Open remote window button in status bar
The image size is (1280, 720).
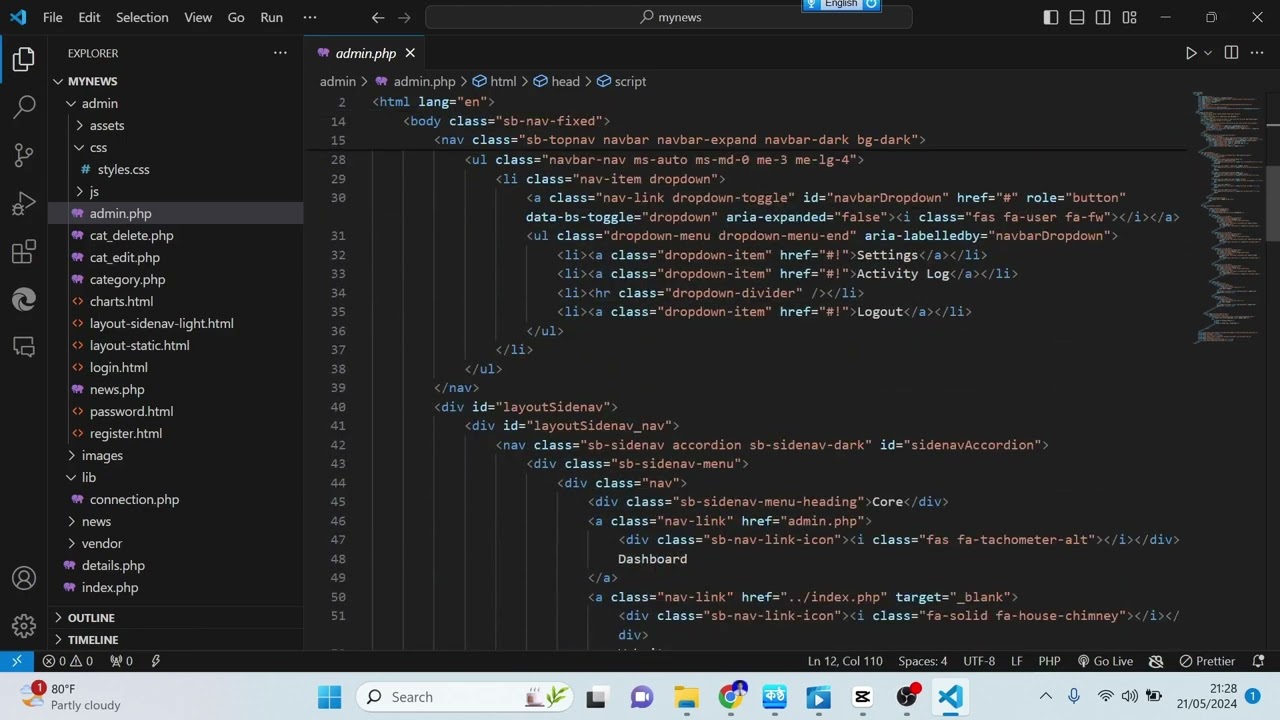17,661
